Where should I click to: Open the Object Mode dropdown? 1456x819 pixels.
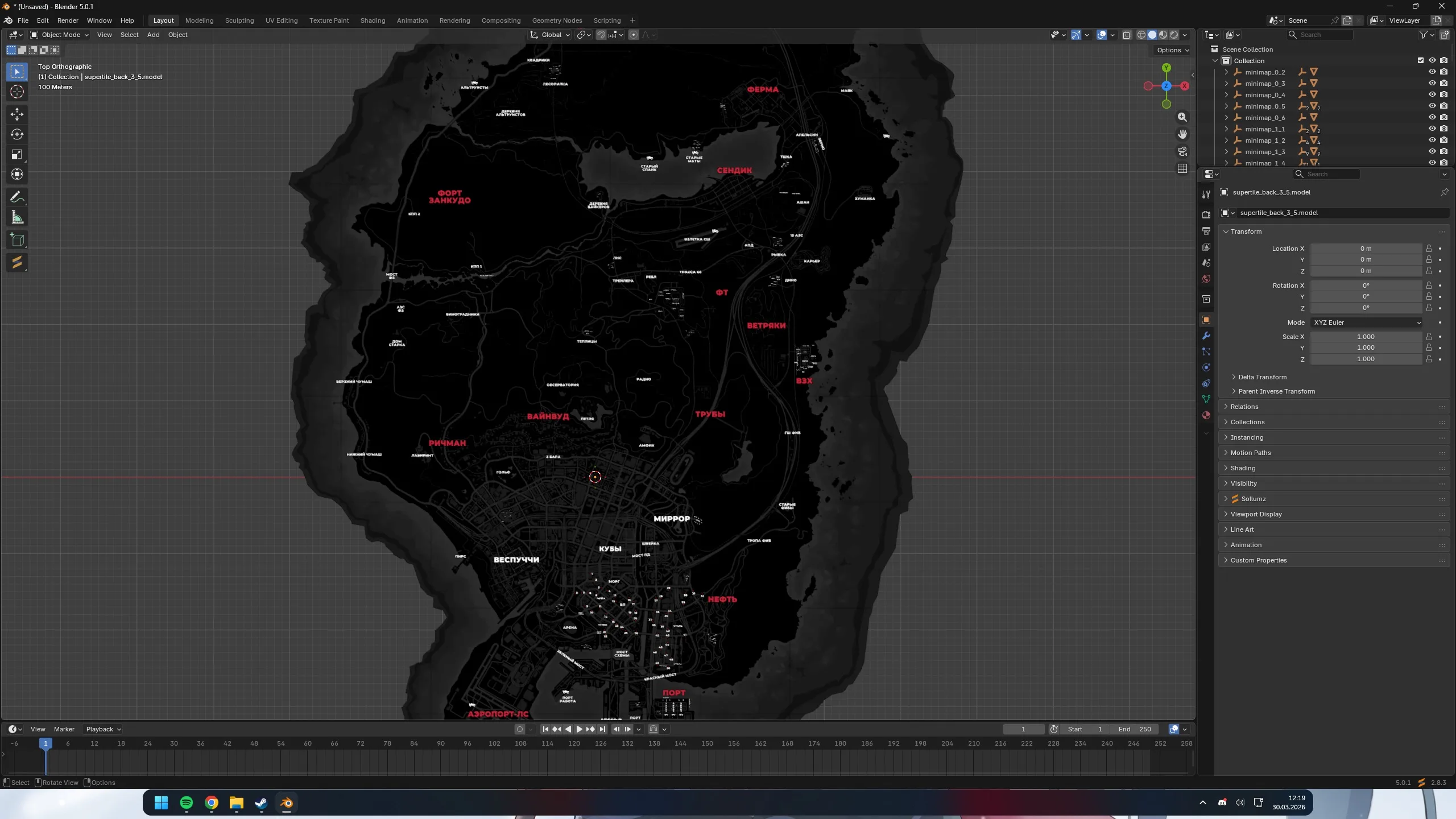pyautogui.click(x=59, y=35)
